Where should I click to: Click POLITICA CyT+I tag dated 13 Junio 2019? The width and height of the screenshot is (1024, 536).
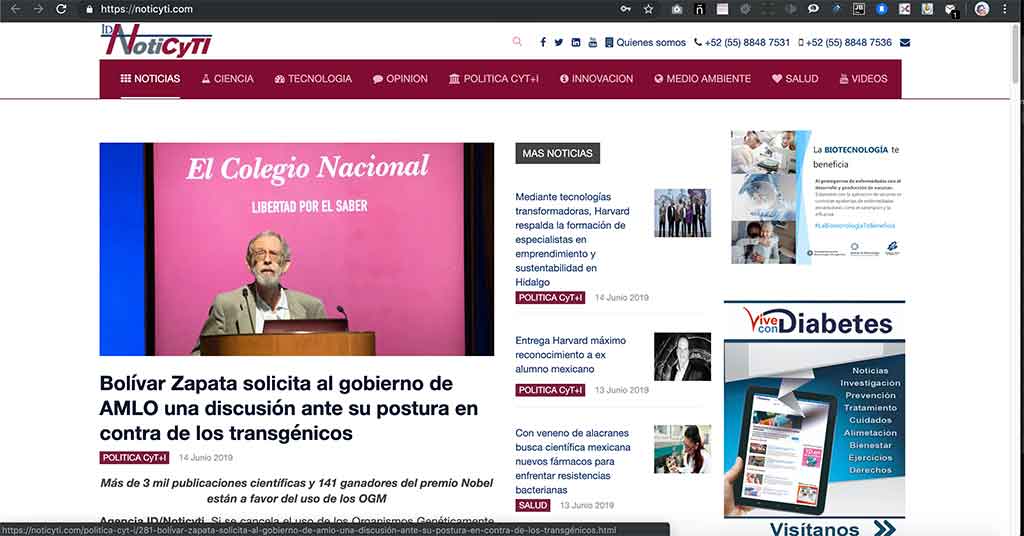click(550, 390)
